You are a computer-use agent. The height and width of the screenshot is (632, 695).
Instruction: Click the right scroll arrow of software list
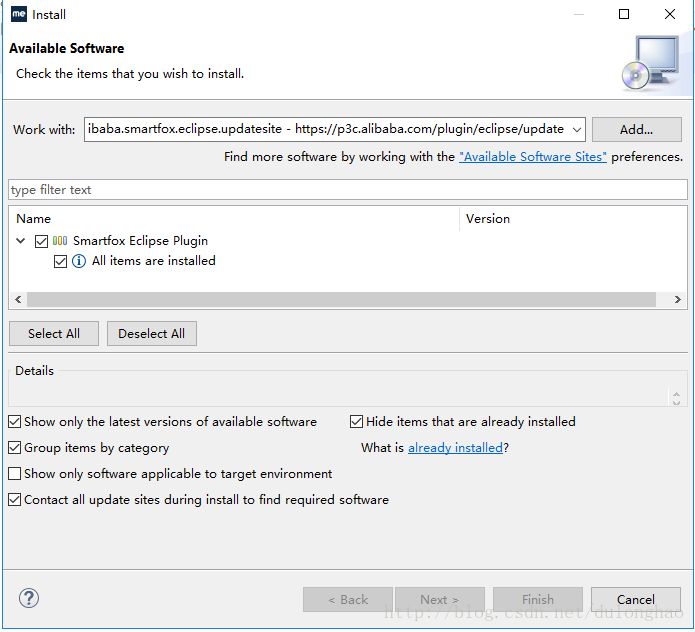point(677,299)
